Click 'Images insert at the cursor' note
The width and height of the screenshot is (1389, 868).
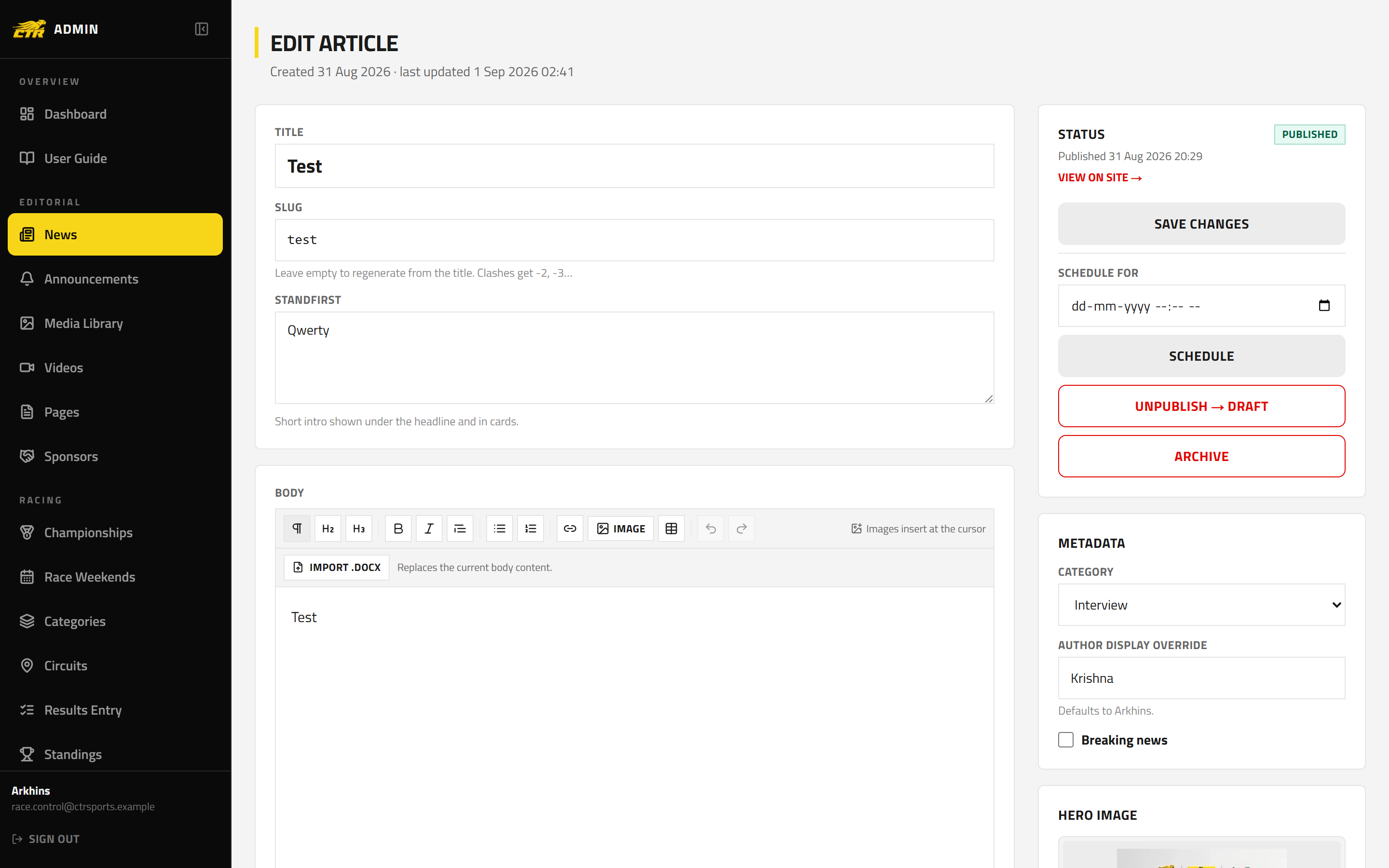click(918, 528)
